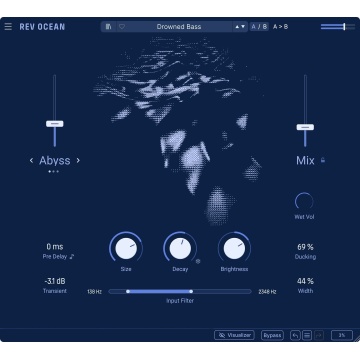Toggle the Visualizer button
The width and height of the screenshot is (360, 360).
234,335
